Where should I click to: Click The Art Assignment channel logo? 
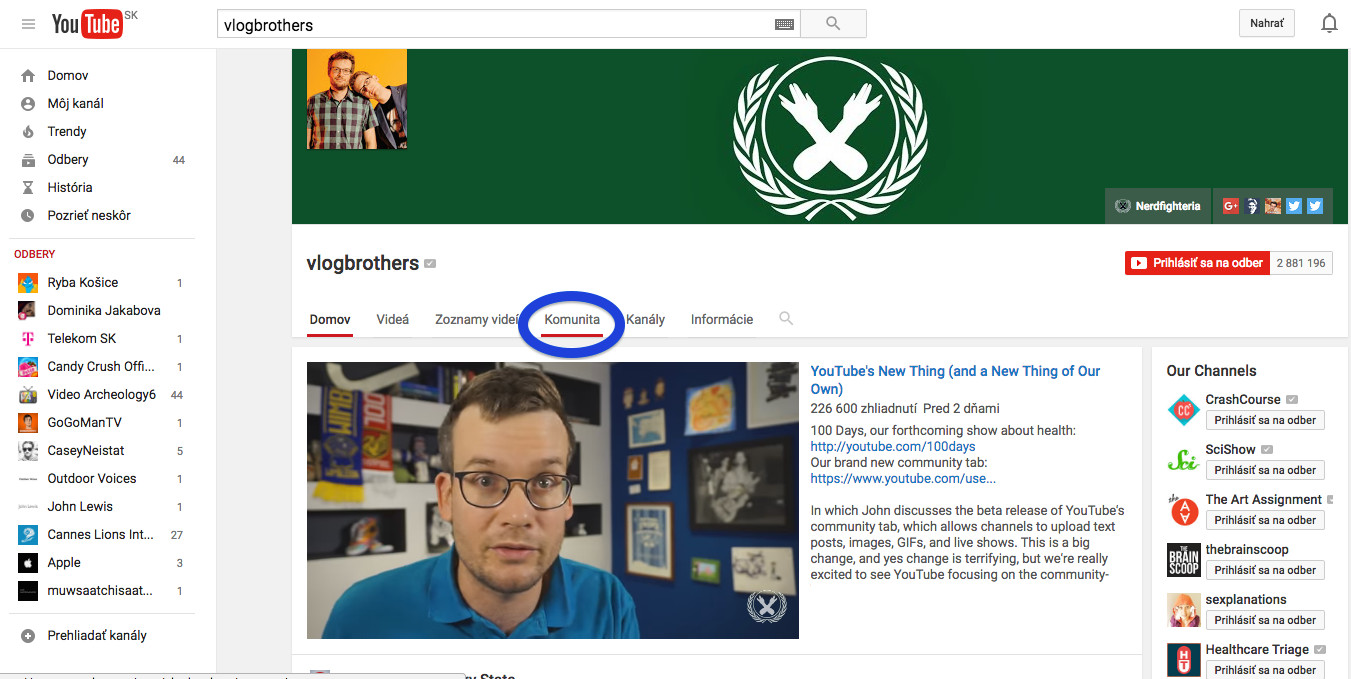point(1183,510)
